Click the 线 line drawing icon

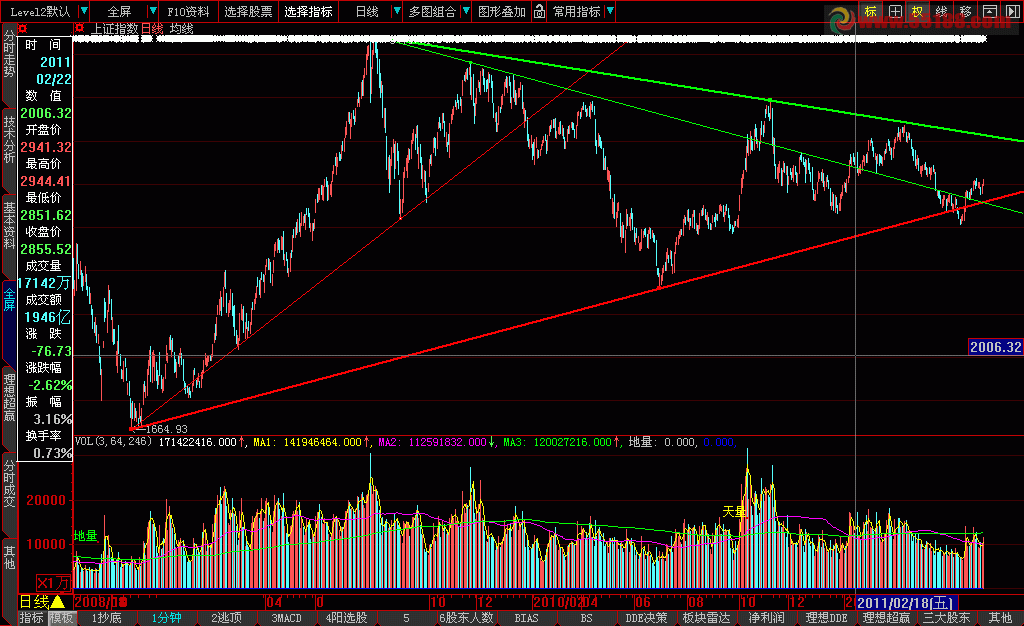coord(942,11)
